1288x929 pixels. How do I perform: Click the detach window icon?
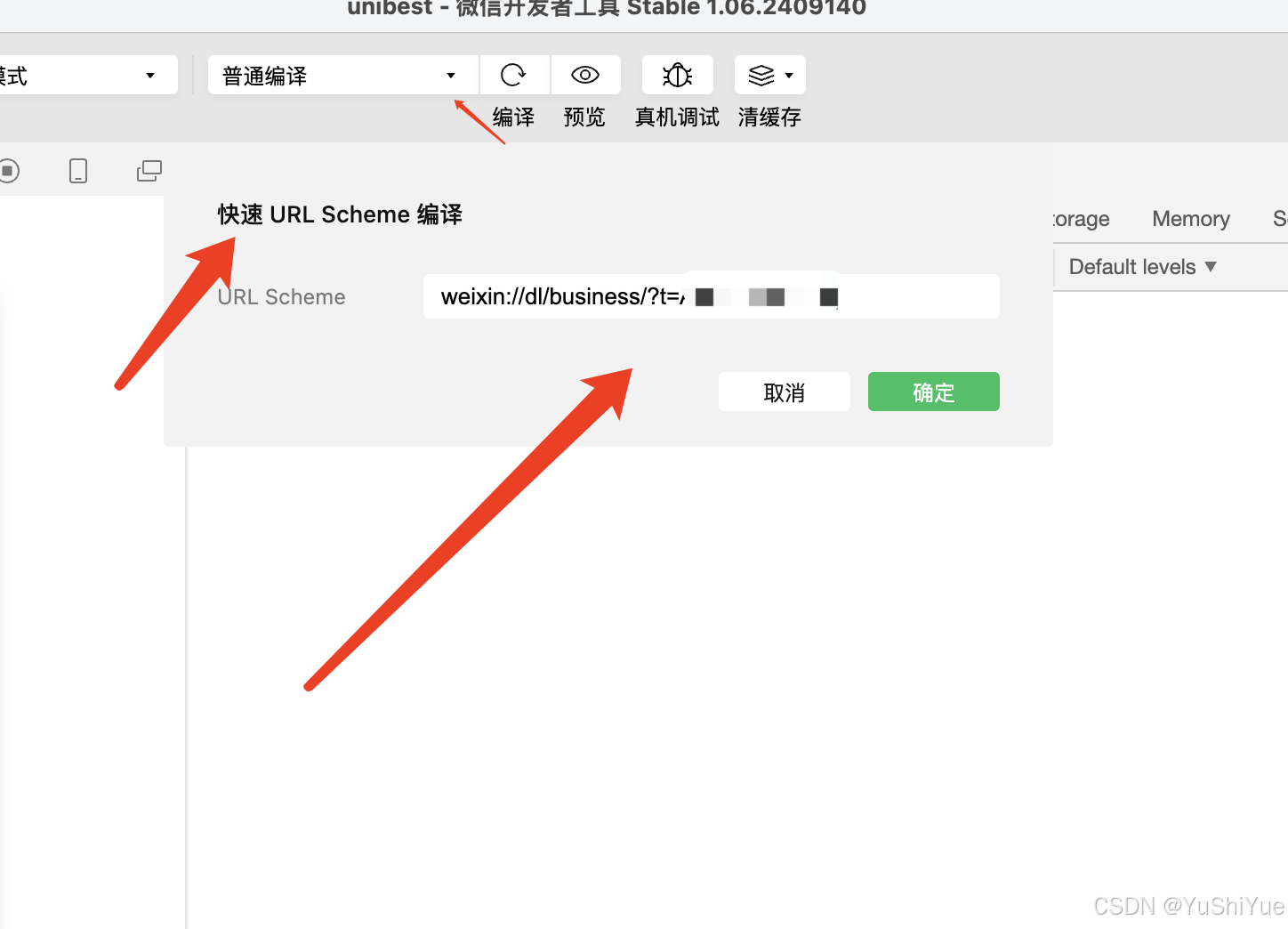(x=149, y=170)
